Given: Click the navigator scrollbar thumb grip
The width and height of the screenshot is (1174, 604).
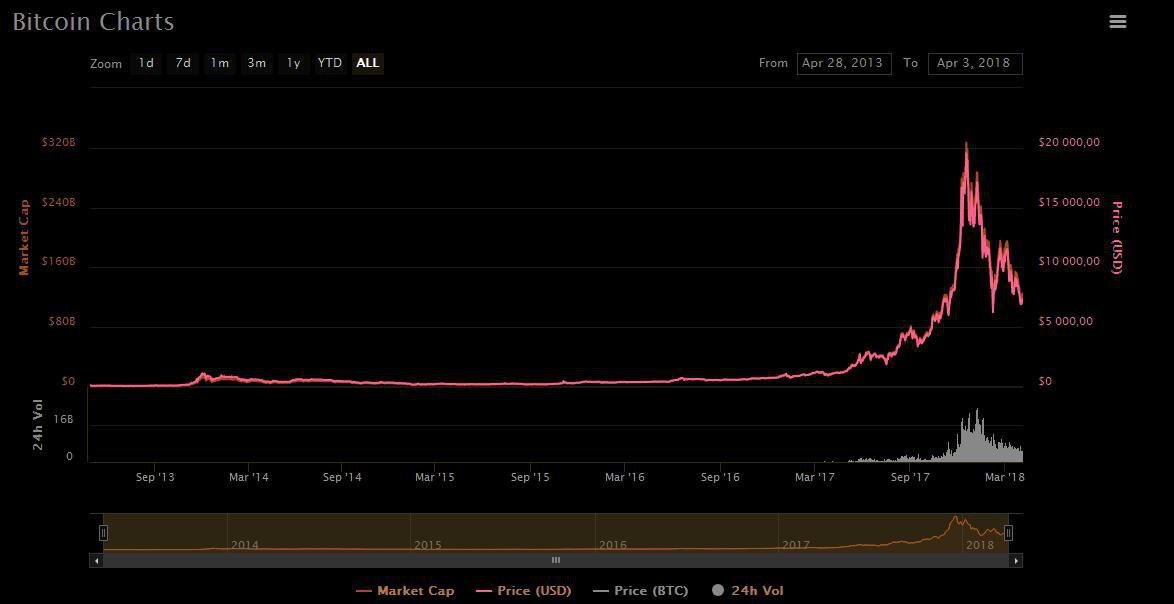Looking at the screenshot, I should point(556,560).
